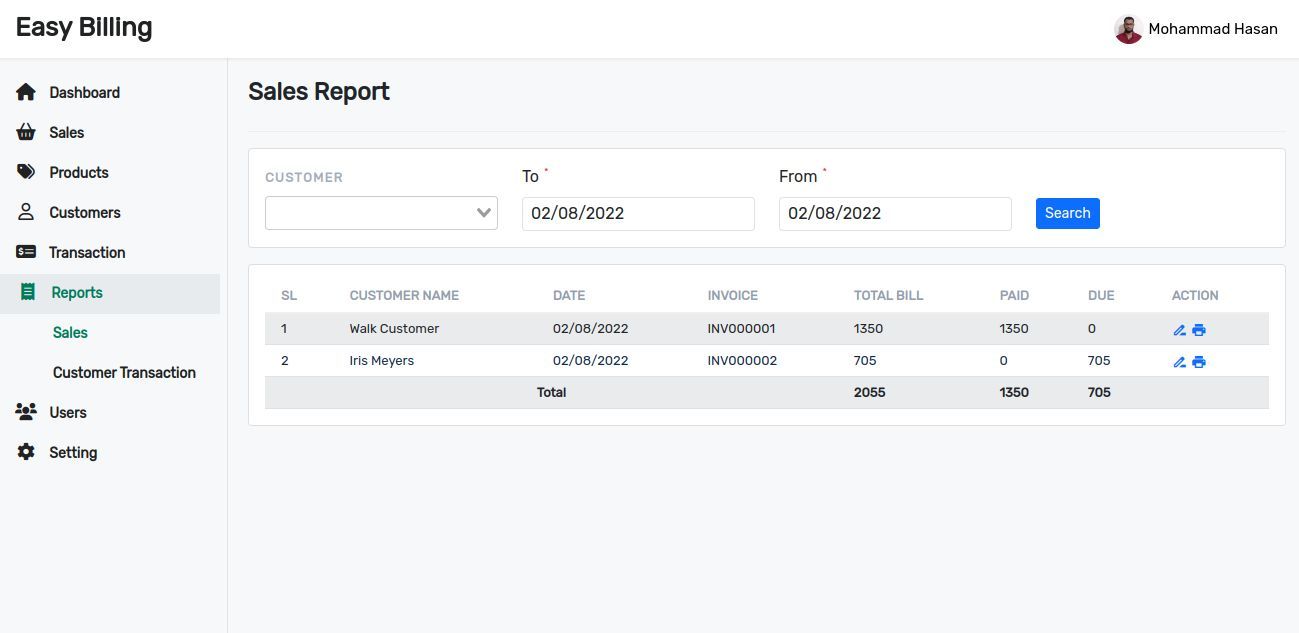1299x633 pixels.
Task: Click the To date input field
Action: [638, 214]
